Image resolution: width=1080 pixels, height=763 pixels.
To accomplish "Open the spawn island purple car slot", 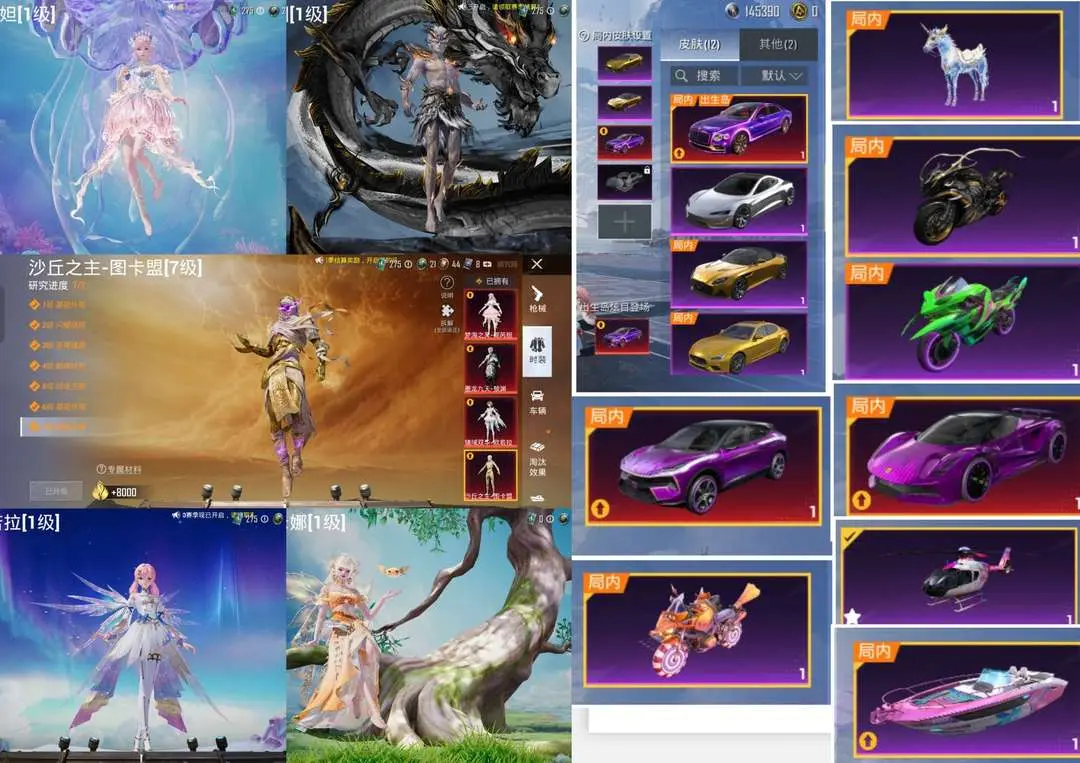I will pos(622,335).
